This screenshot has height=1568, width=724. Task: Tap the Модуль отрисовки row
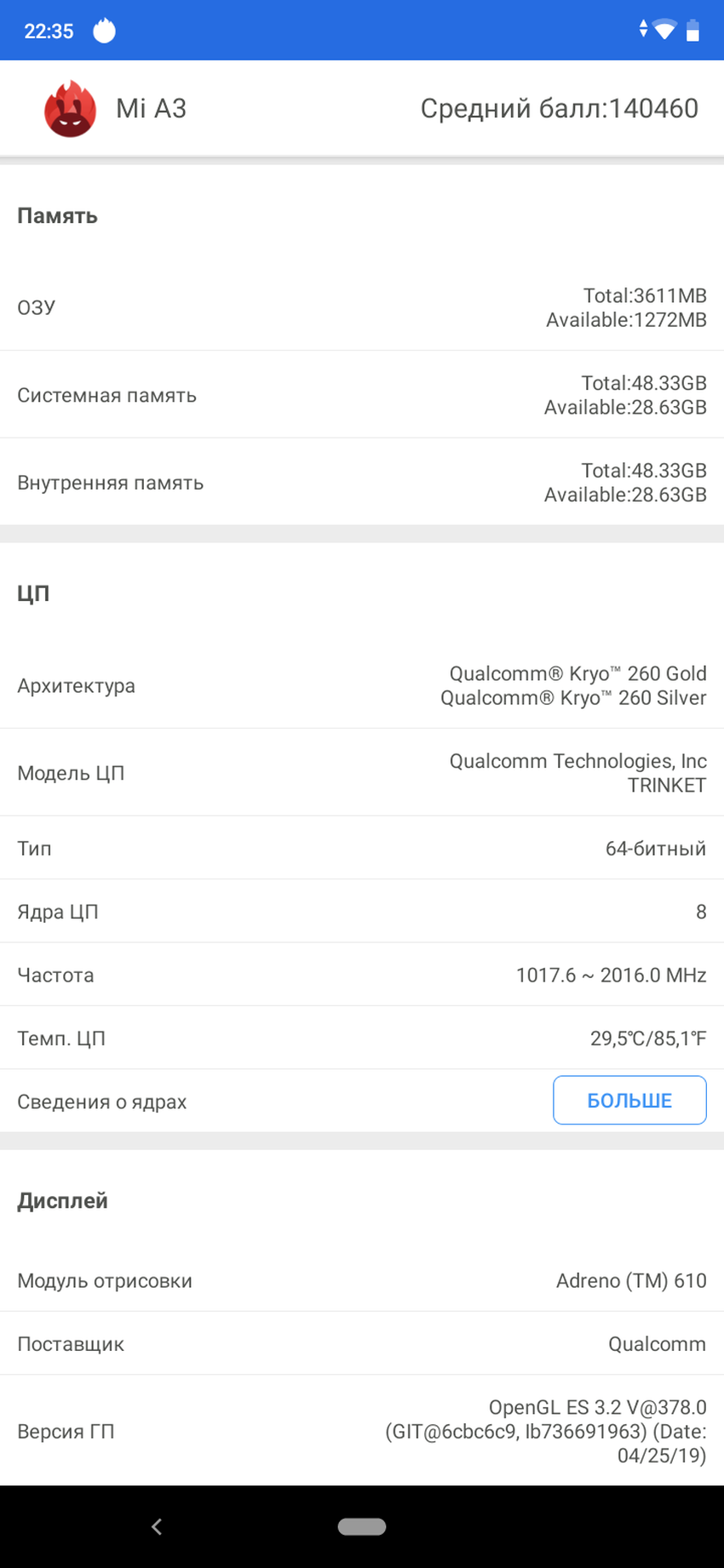pyautogui.click(x=362, y=1280)
